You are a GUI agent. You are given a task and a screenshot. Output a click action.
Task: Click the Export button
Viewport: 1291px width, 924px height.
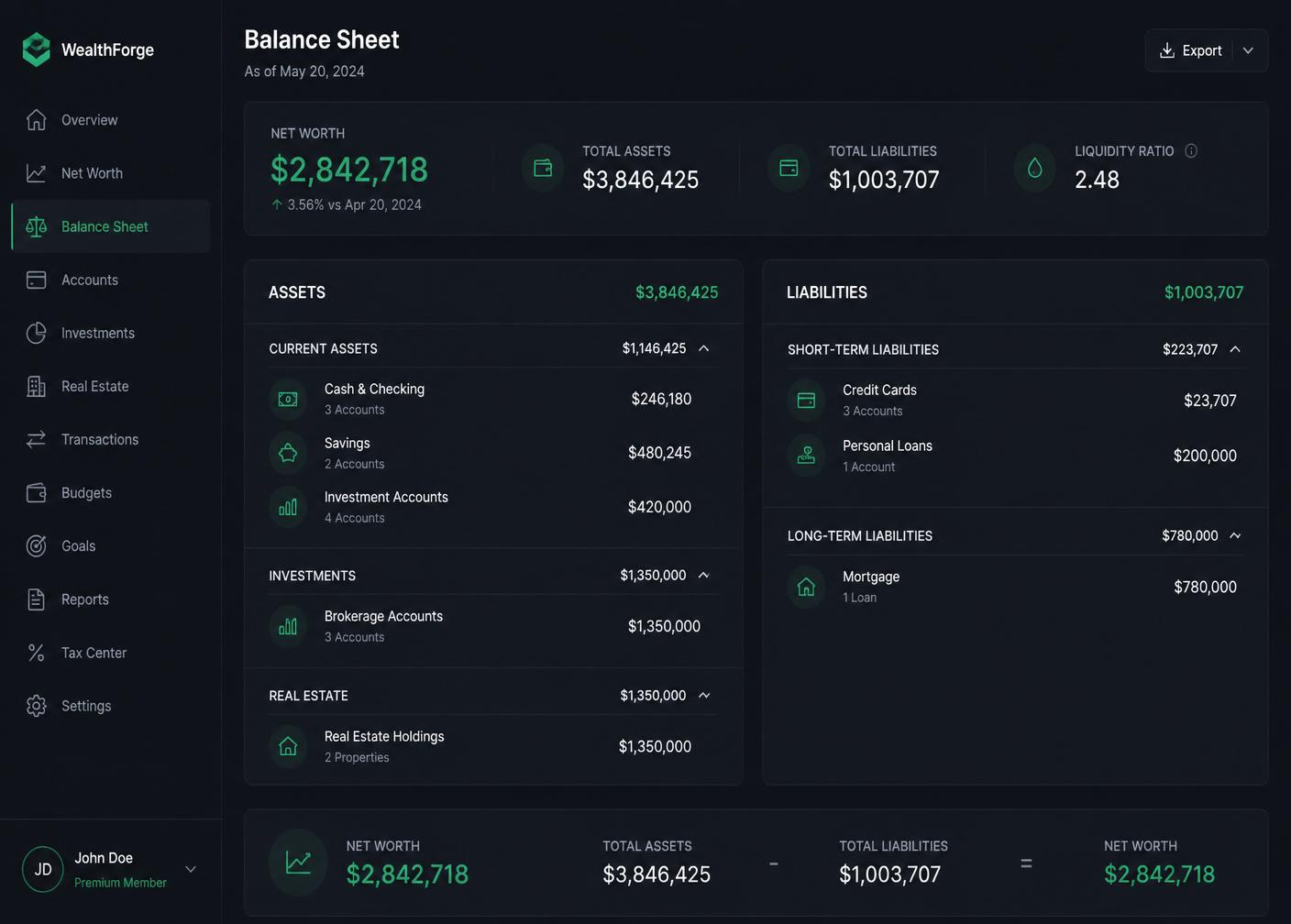click(1190, 50)
